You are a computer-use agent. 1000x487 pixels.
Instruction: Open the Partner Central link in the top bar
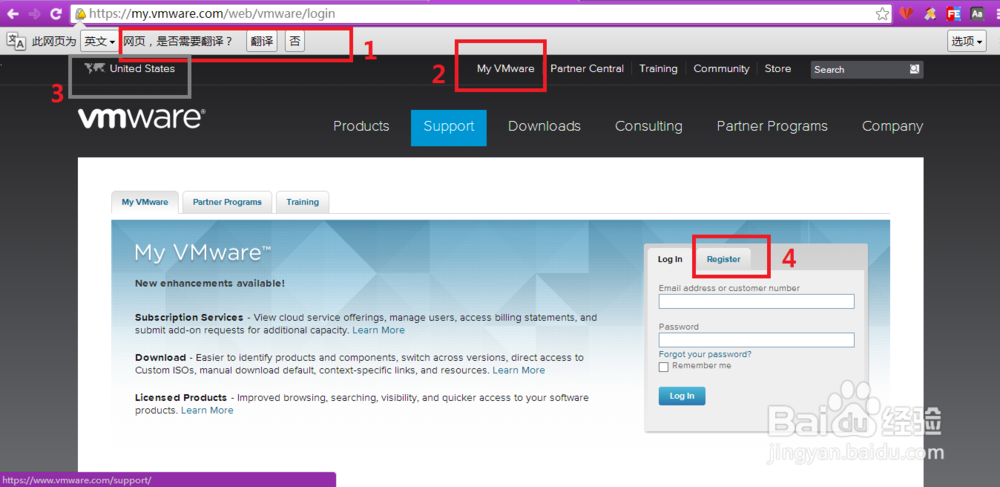587,68
